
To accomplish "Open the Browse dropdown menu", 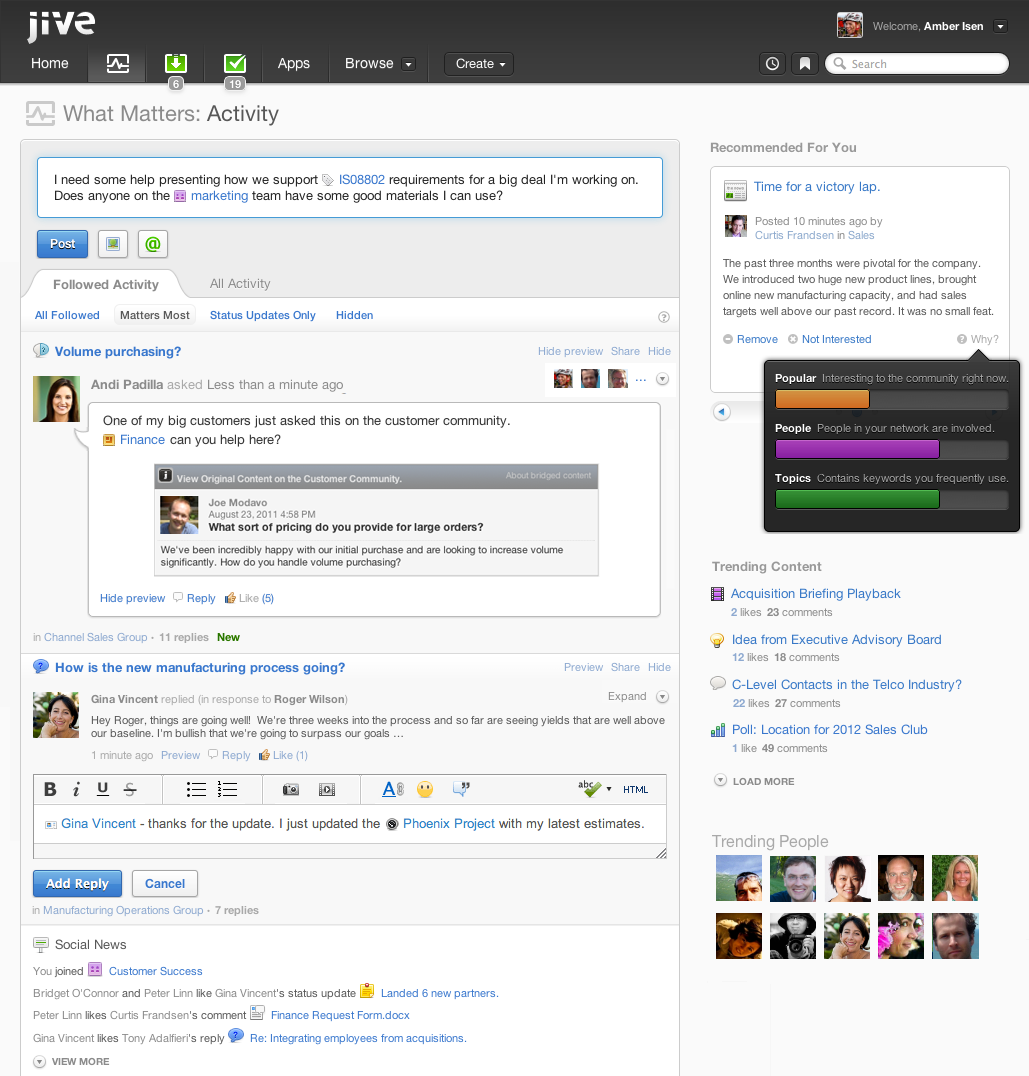I will coord(380,64).
